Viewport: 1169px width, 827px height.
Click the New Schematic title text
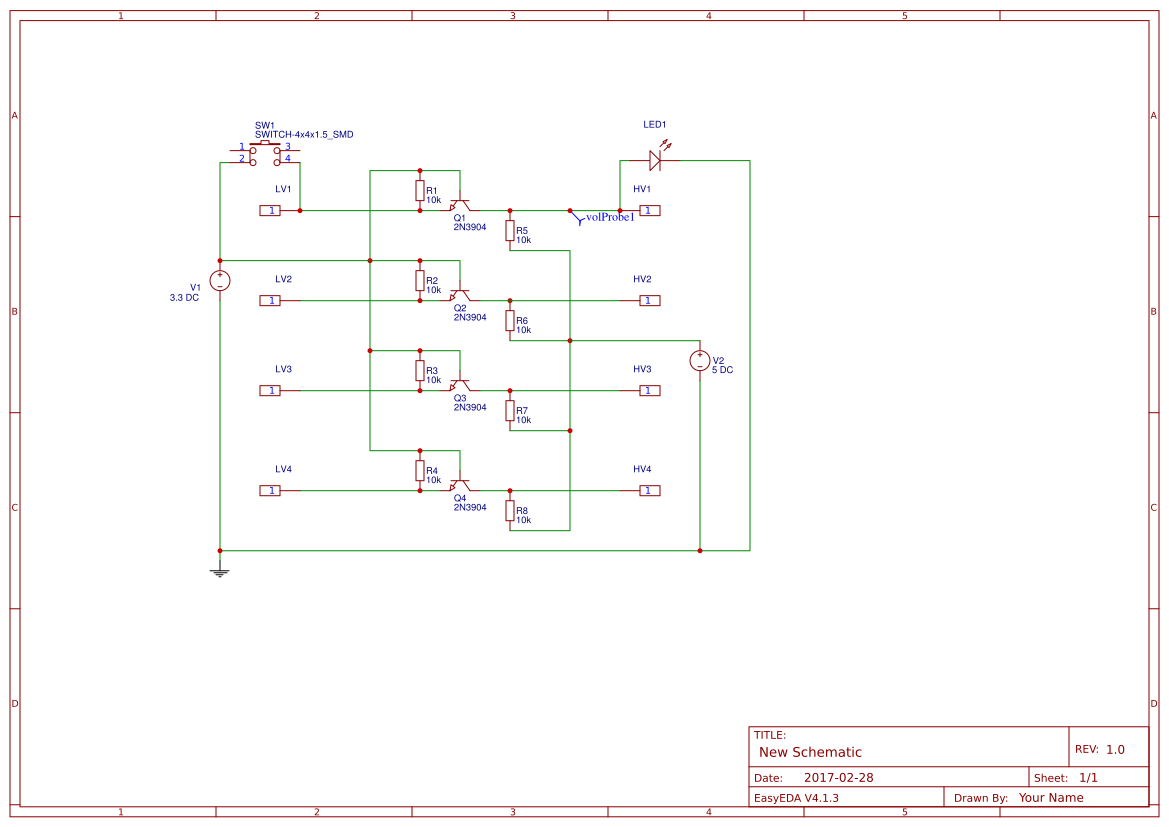point(809,752)
